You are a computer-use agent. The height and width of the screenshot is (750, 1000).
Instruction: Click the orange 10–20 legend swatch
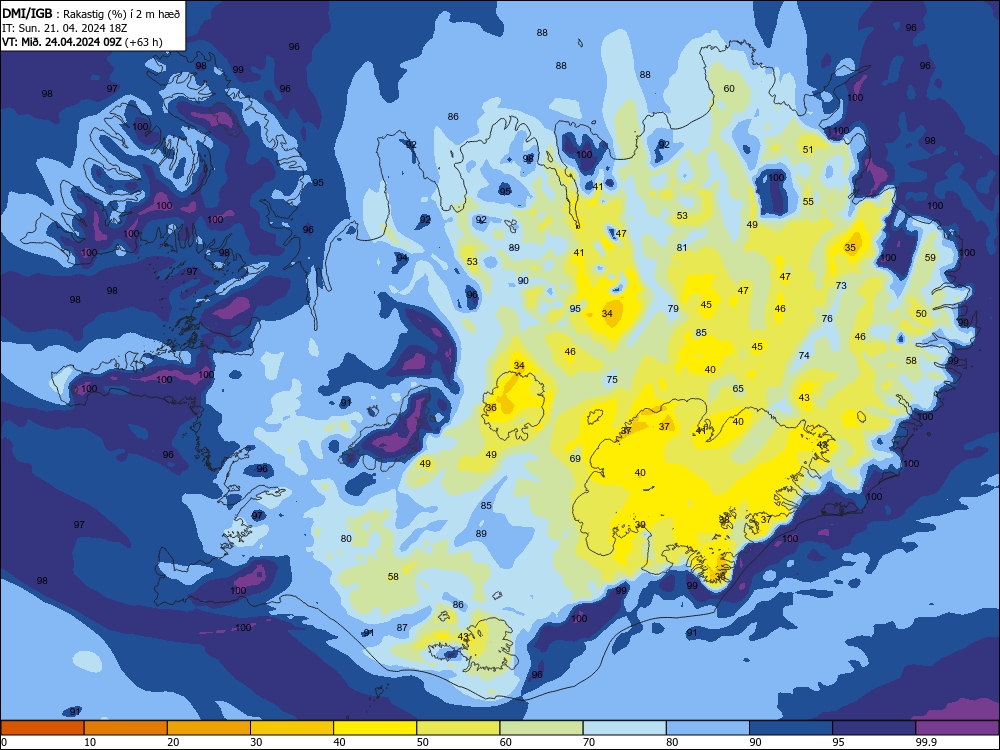pos(126,728)
